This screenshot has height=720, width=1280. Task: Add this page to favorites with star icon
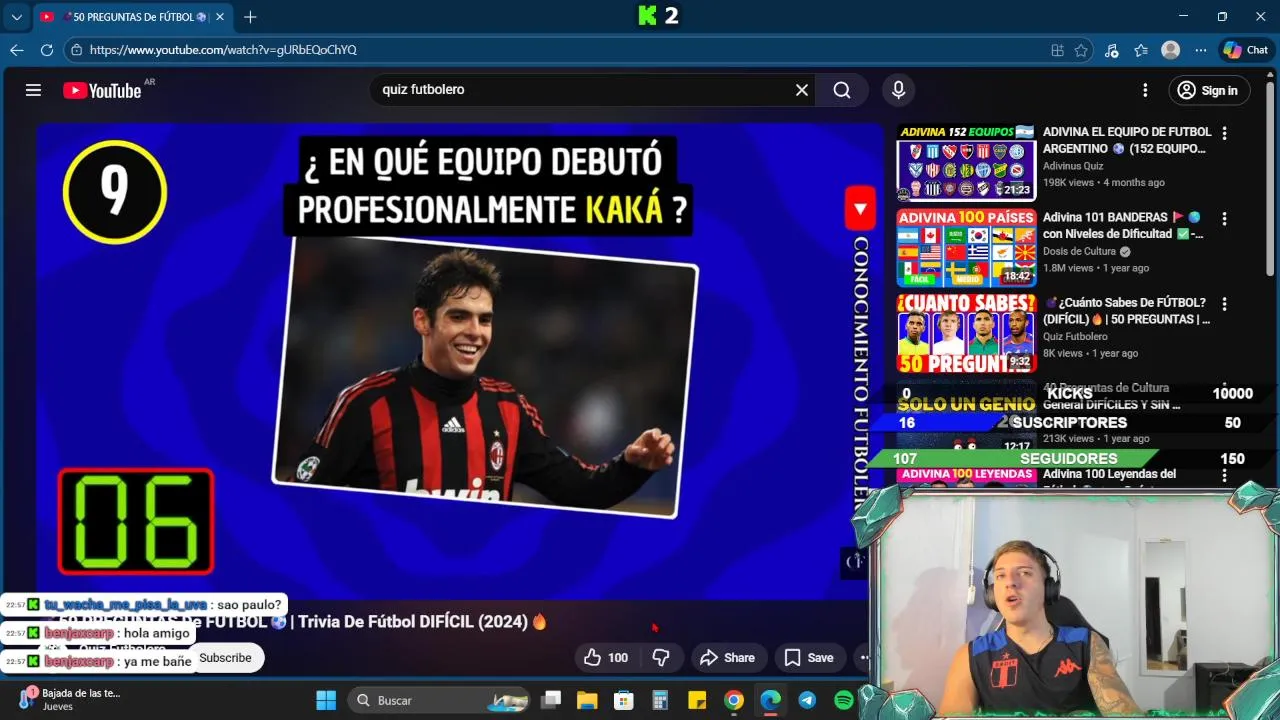point(1081,50)
